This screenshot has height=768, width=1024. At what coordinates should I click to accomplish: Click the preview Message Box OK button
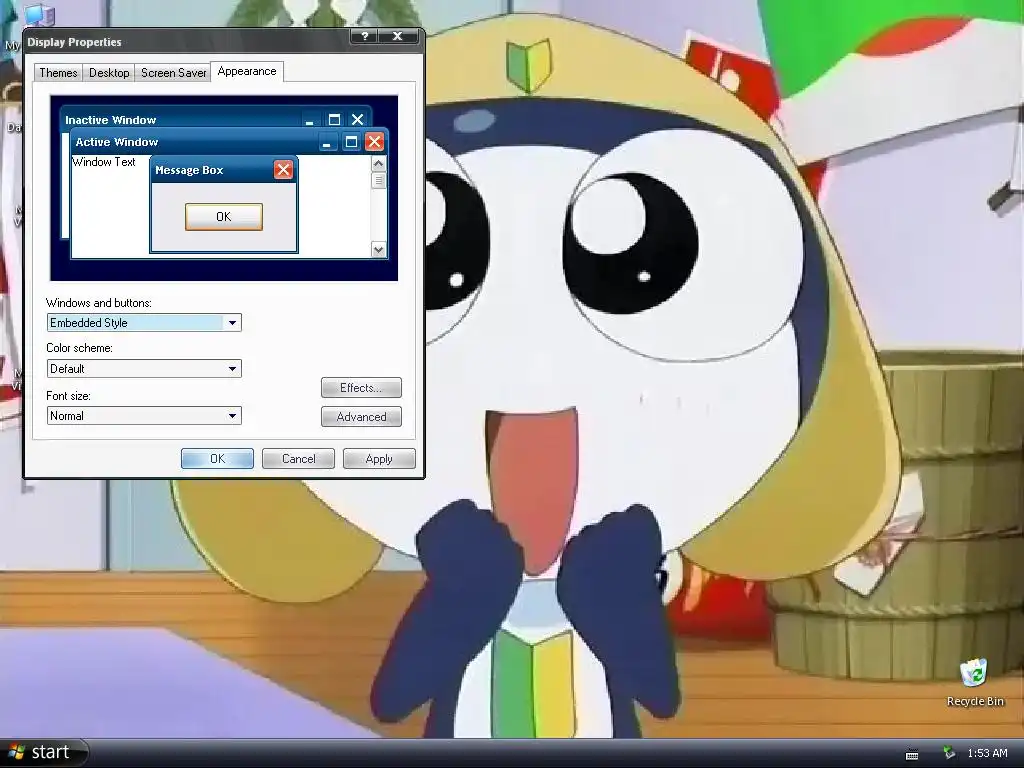click(224, 217)
